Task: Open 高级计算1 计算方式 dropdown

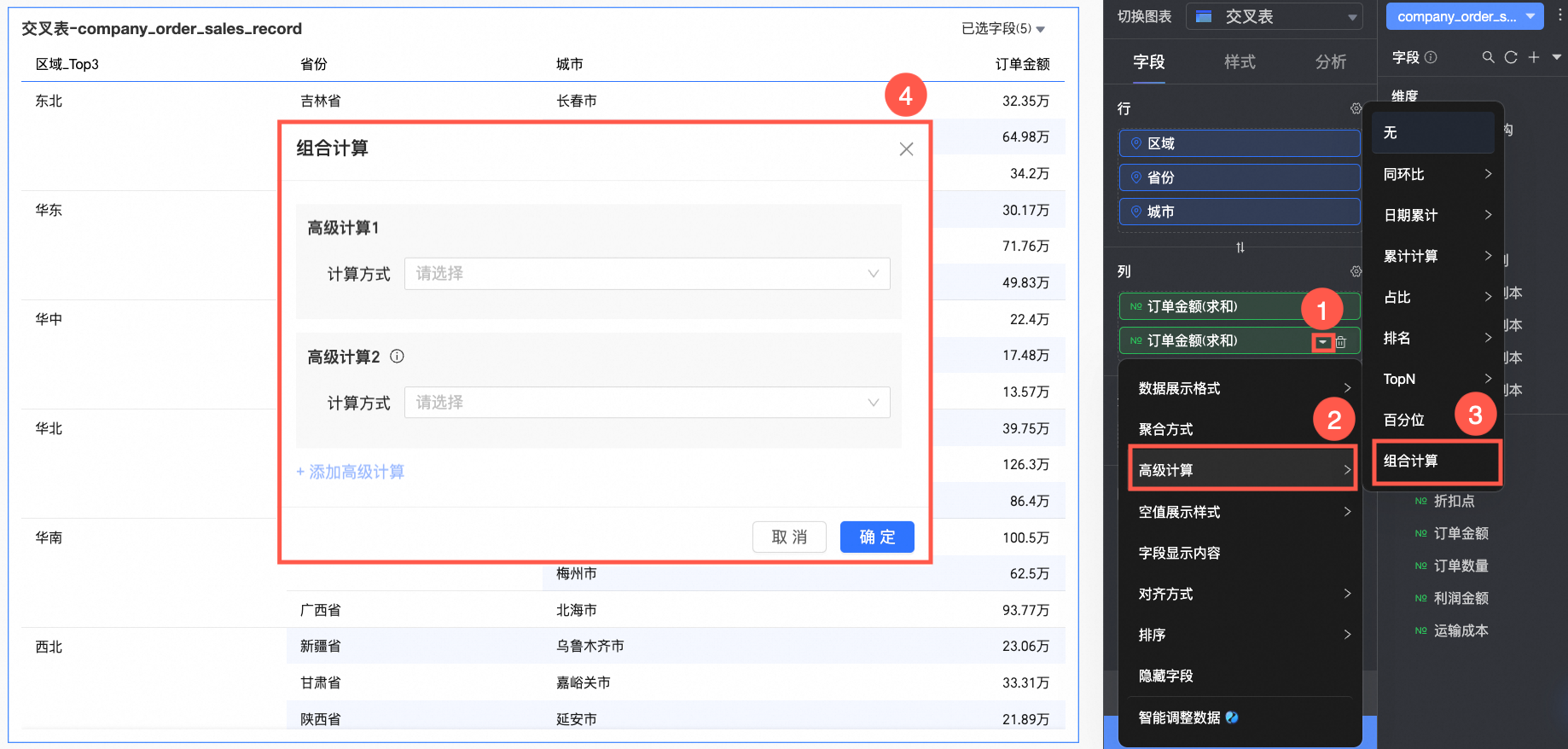Action: click(x=647, y=274)
